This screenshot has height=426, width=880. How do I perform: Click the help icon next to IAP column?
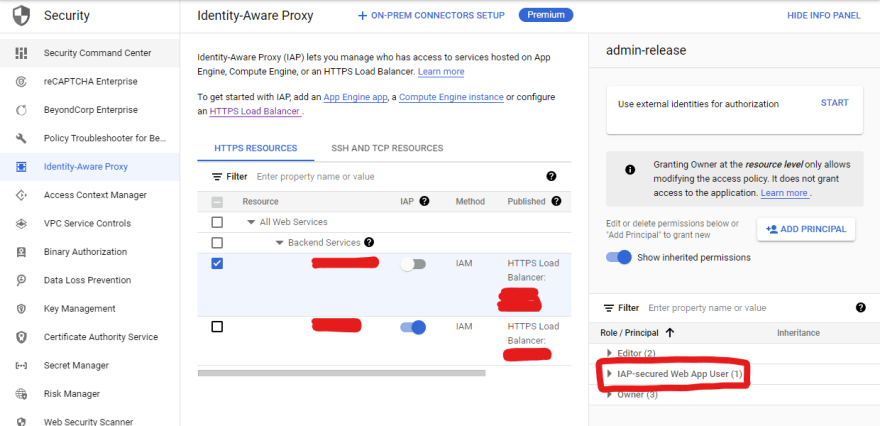click(424, 201)
